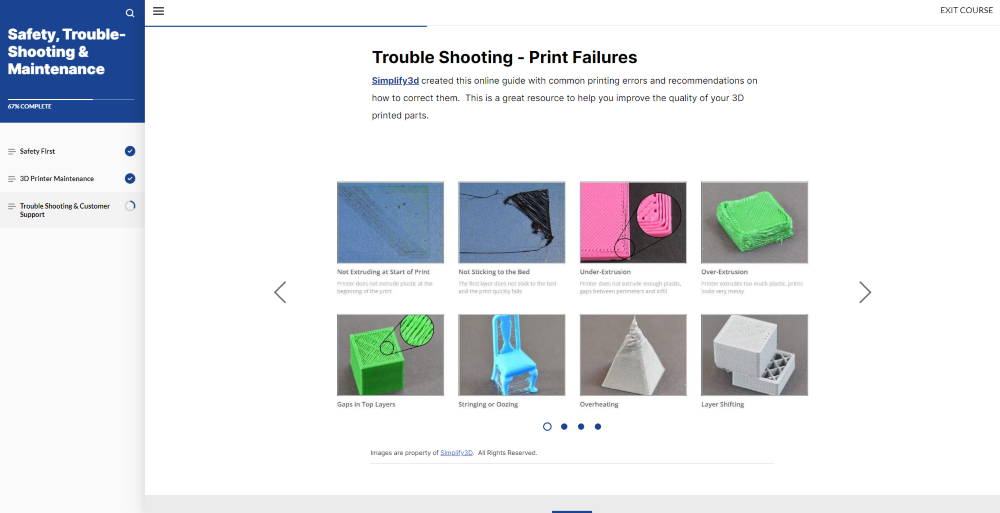Click Trouble Shooting lesson progress circle
The image size is (1000, 513).
130,206
